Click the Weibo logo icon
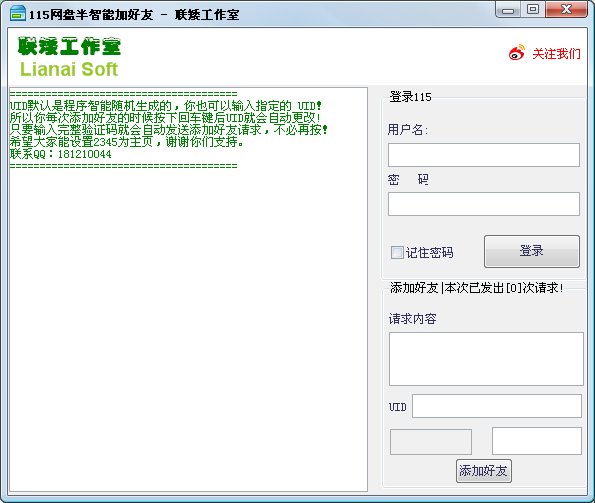The height and width of the screenshot is (503, 595). 517,53
